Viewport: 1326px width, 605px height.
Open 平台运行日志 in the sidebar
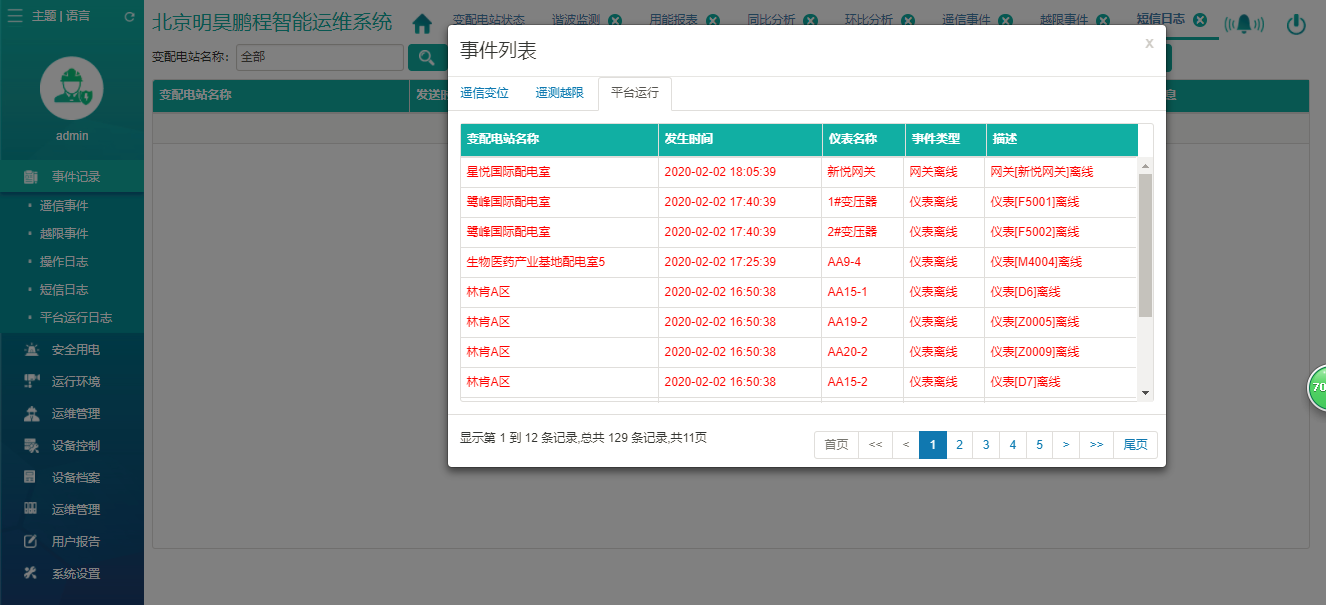tap(76, 318)
